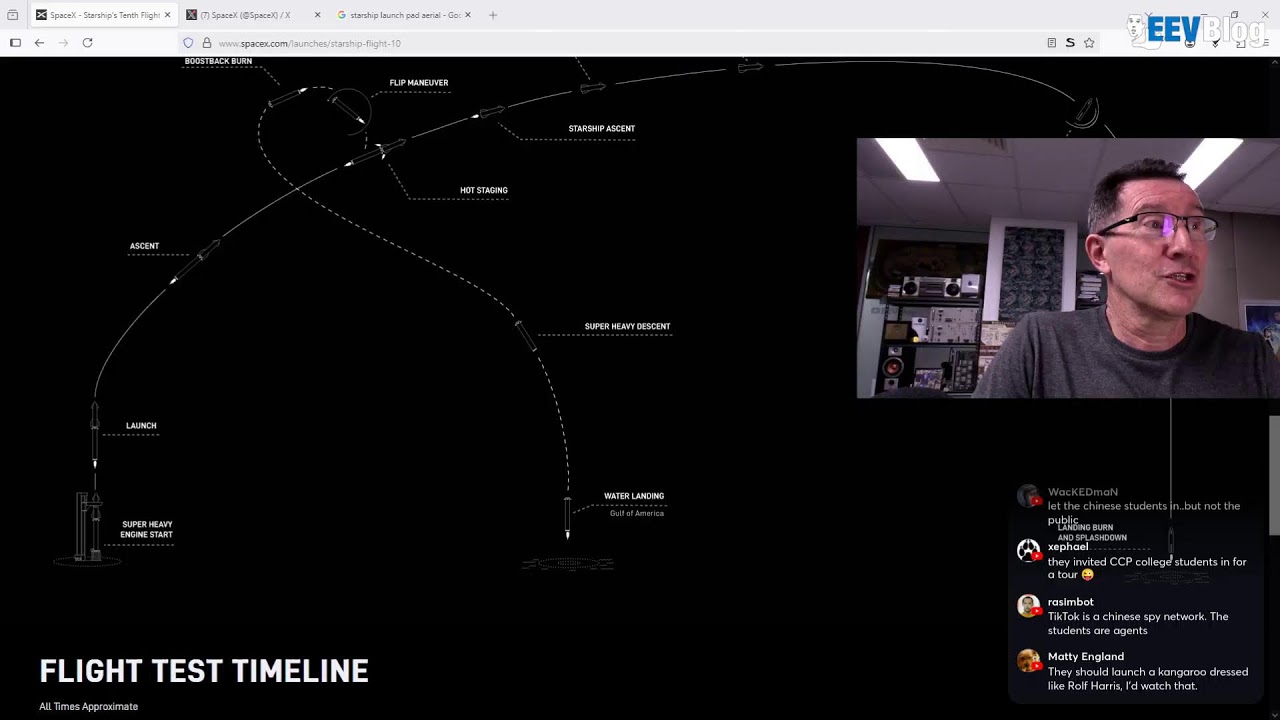
Task: Click the SUPER HEAVY DESCENT label
Action: click(x=628, y=326)
